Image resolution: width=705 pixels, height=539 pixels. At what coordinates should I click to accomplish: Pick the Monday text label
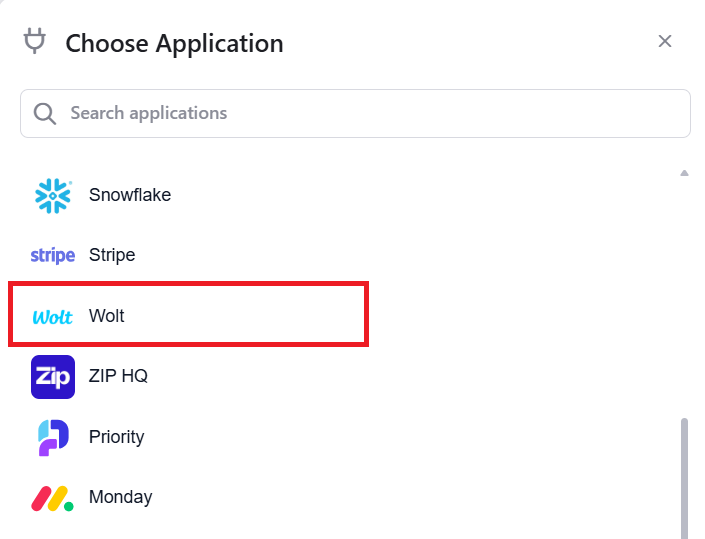120,497
